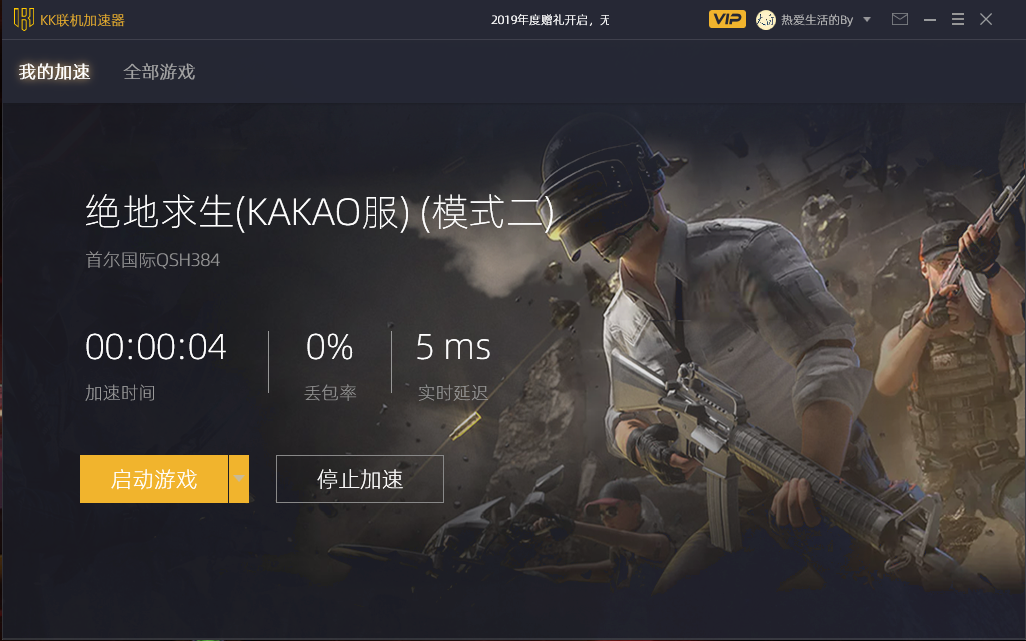Image resolution: width=1026 pixels, height=641 pixels.
Task: Switch to the 全部游戏 tab
Action: [159, 71]
